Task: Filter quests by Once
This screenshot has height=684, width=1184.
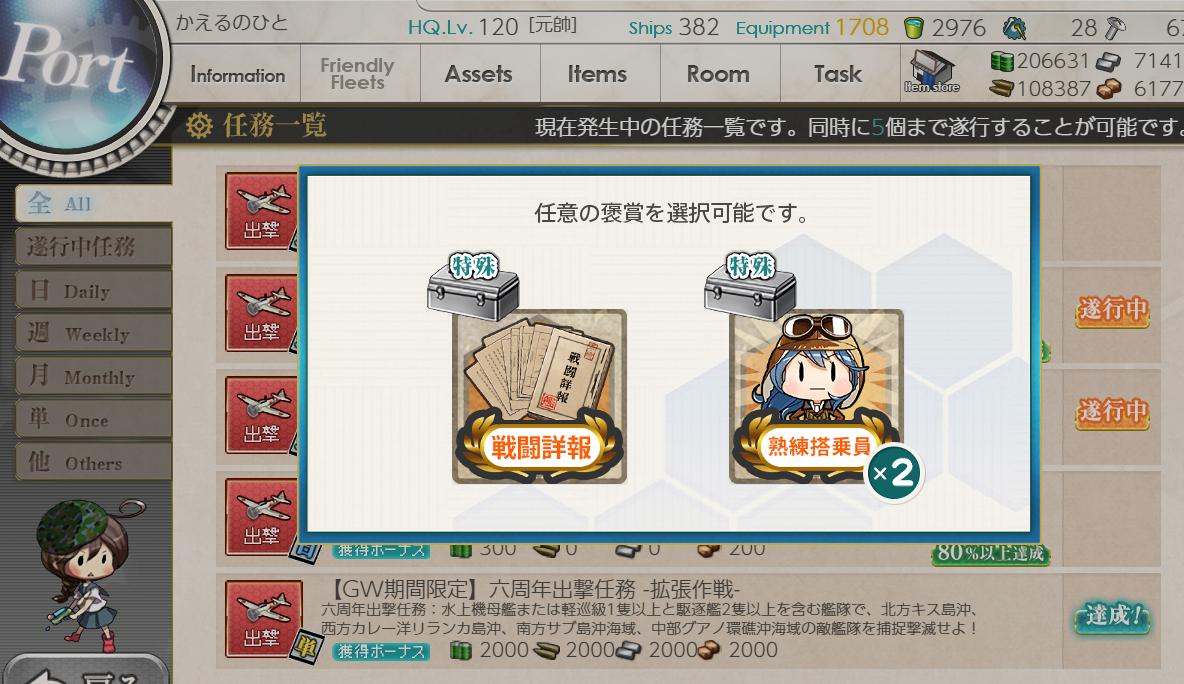Action: point(94,420)
